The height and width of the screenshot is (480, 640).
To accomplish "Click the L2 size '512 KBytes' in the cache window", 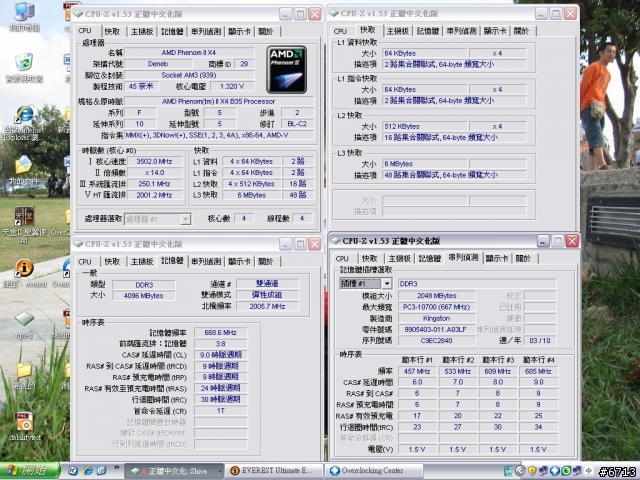I will [x=424, y=127].
